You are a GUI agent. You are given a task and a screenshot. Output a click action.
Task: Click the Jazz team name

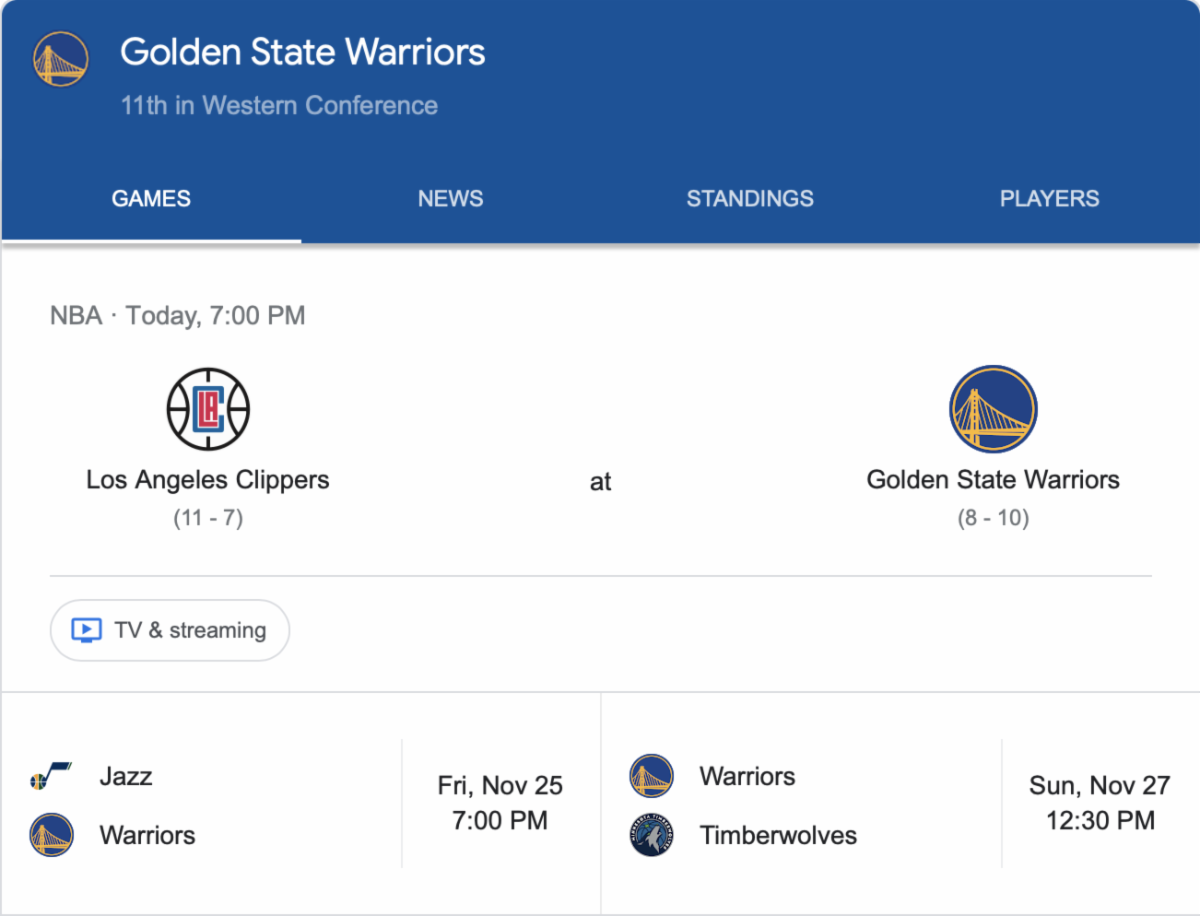[126, 776]
